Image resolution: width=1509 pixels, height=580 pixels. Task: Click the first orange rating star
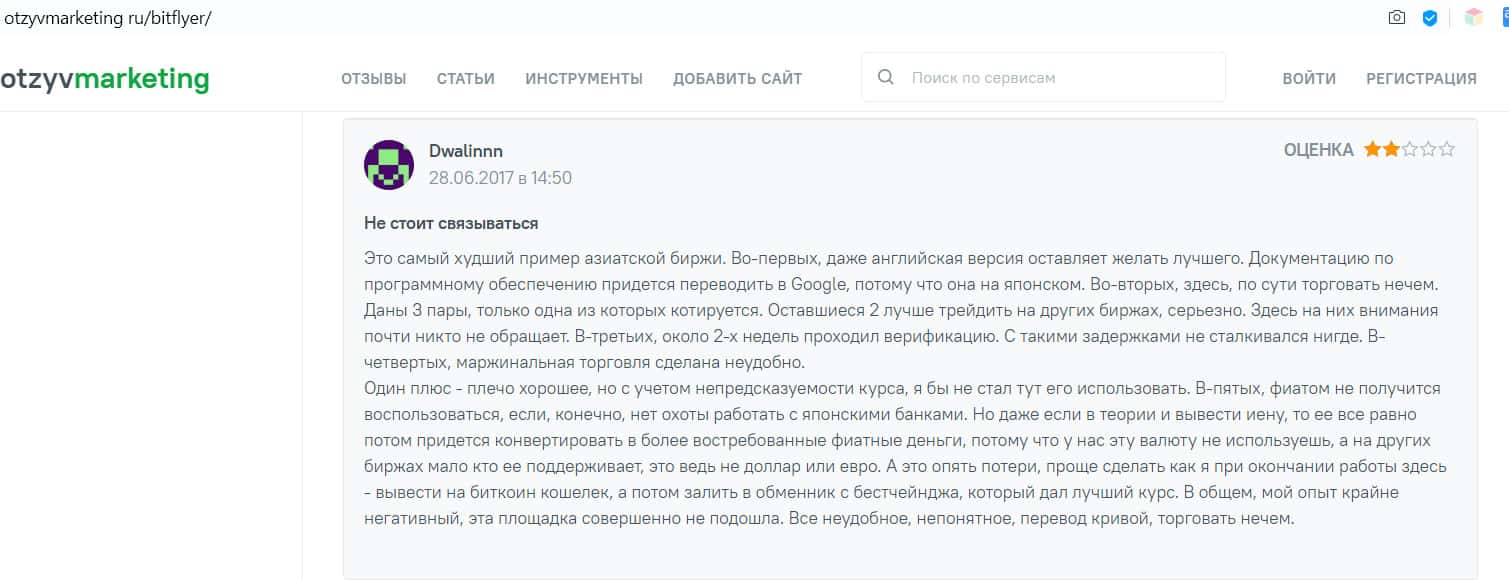click(x=1372, y=150)
